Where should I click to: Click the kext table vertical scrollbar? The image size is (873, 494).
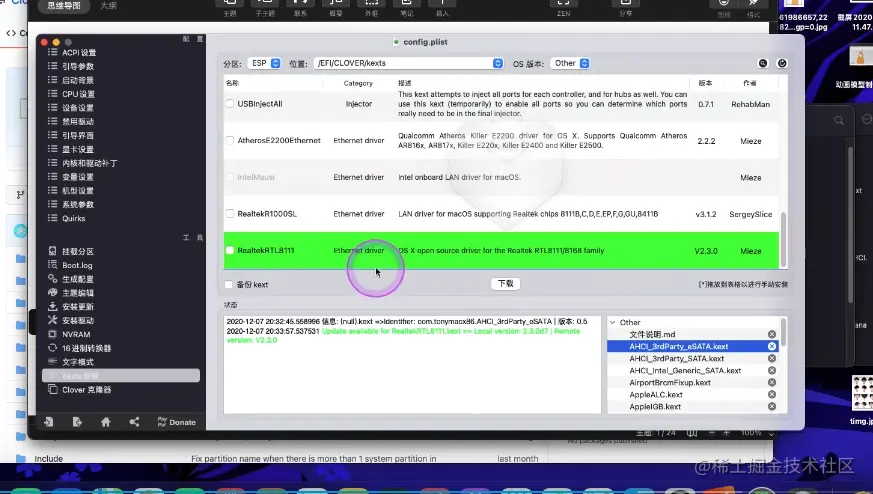point(784,239)
